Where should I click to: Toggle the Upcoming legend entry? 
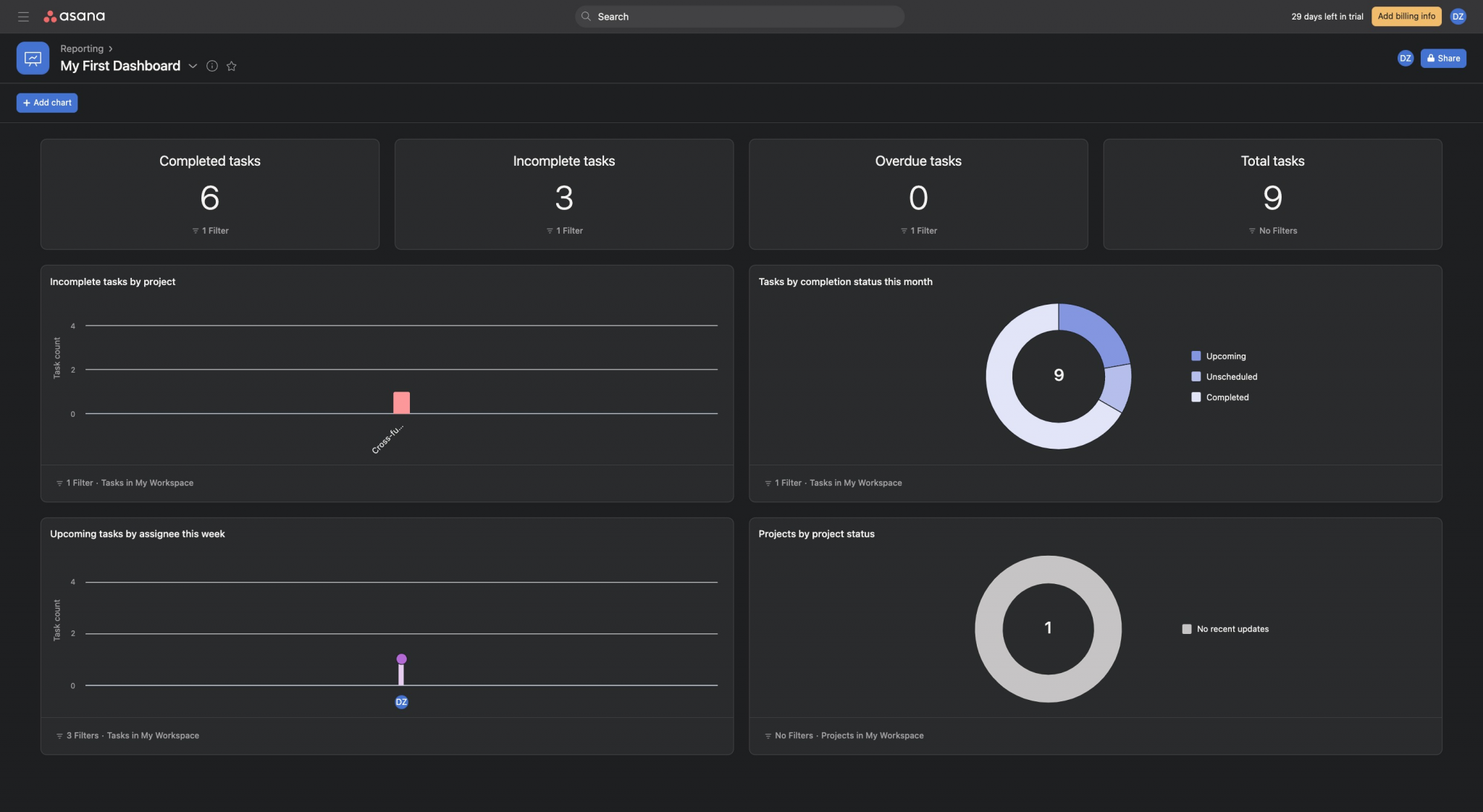click(x=1220, y=355)
